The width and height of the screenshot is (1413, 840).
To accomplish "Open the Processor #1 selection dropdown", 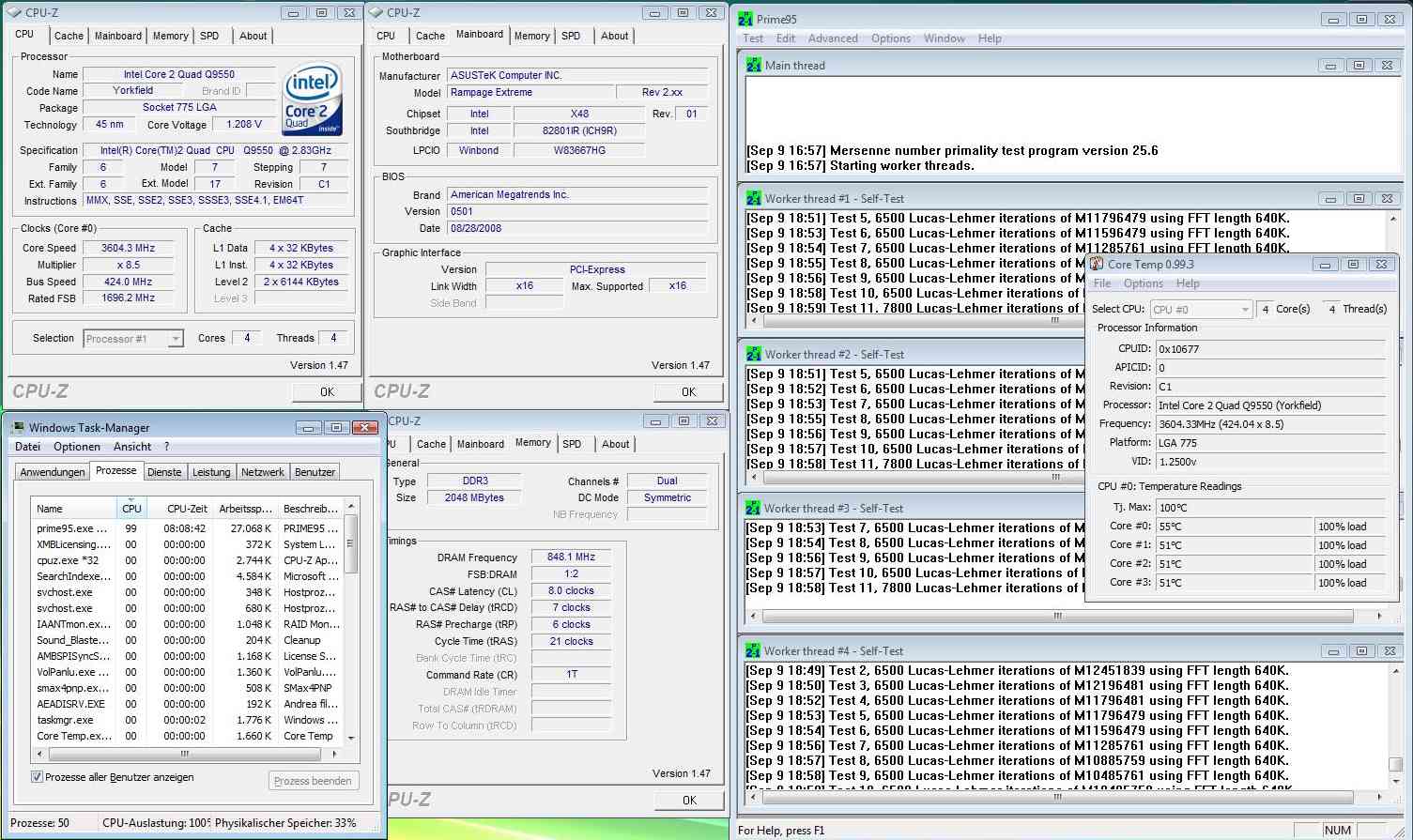I will click(175, 339).
